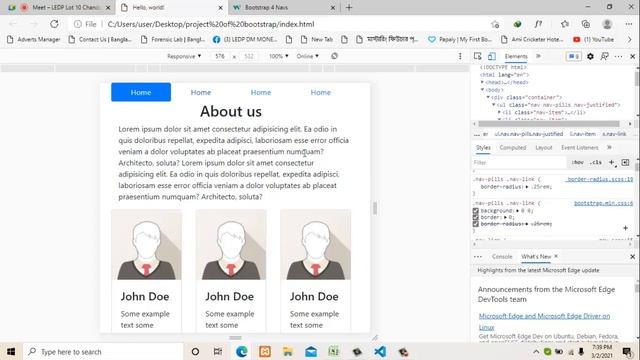Reload the page with refresh icon
The height and width of the screenshot is (360, 640).
click(x=54, y=24)
